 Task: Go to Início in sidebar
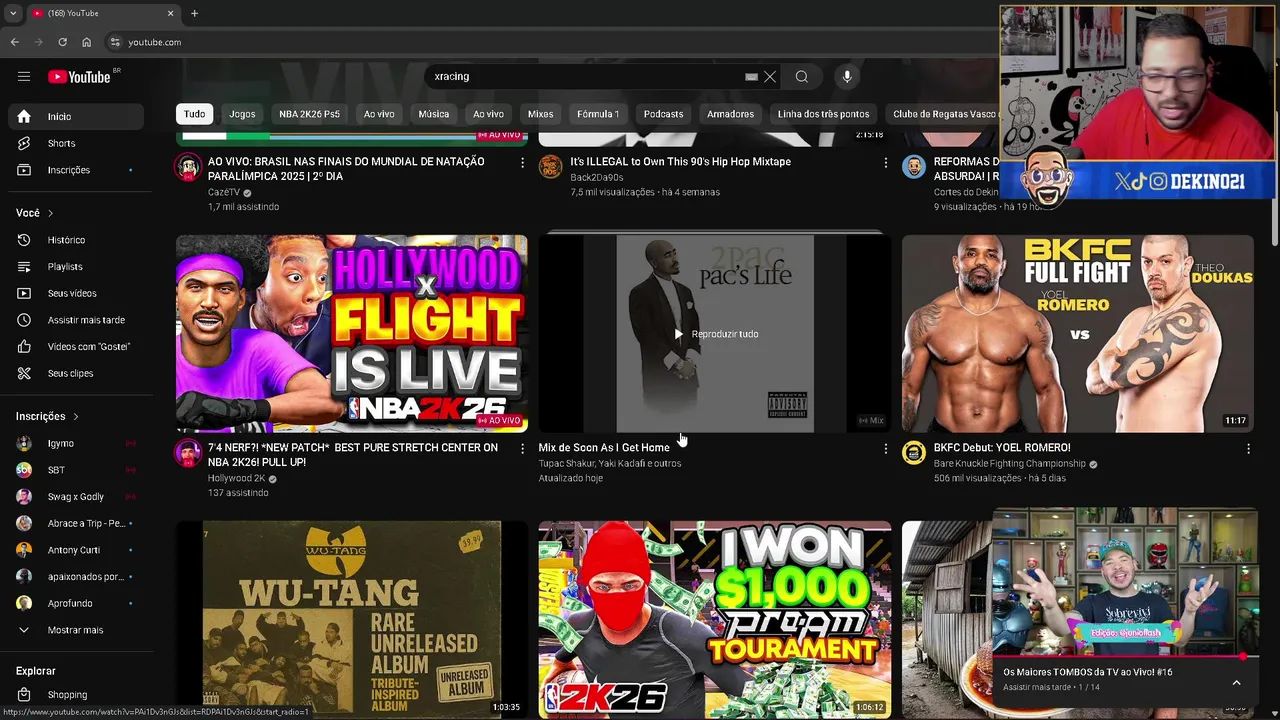click(76, 116)
